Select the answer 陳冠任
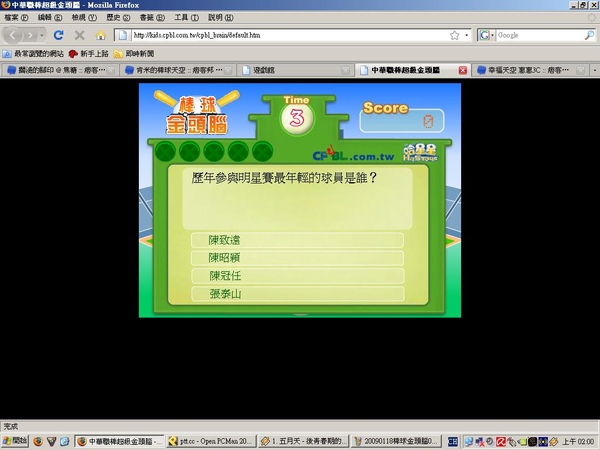This screenshot has height=450, width=600. coord(297,276)
